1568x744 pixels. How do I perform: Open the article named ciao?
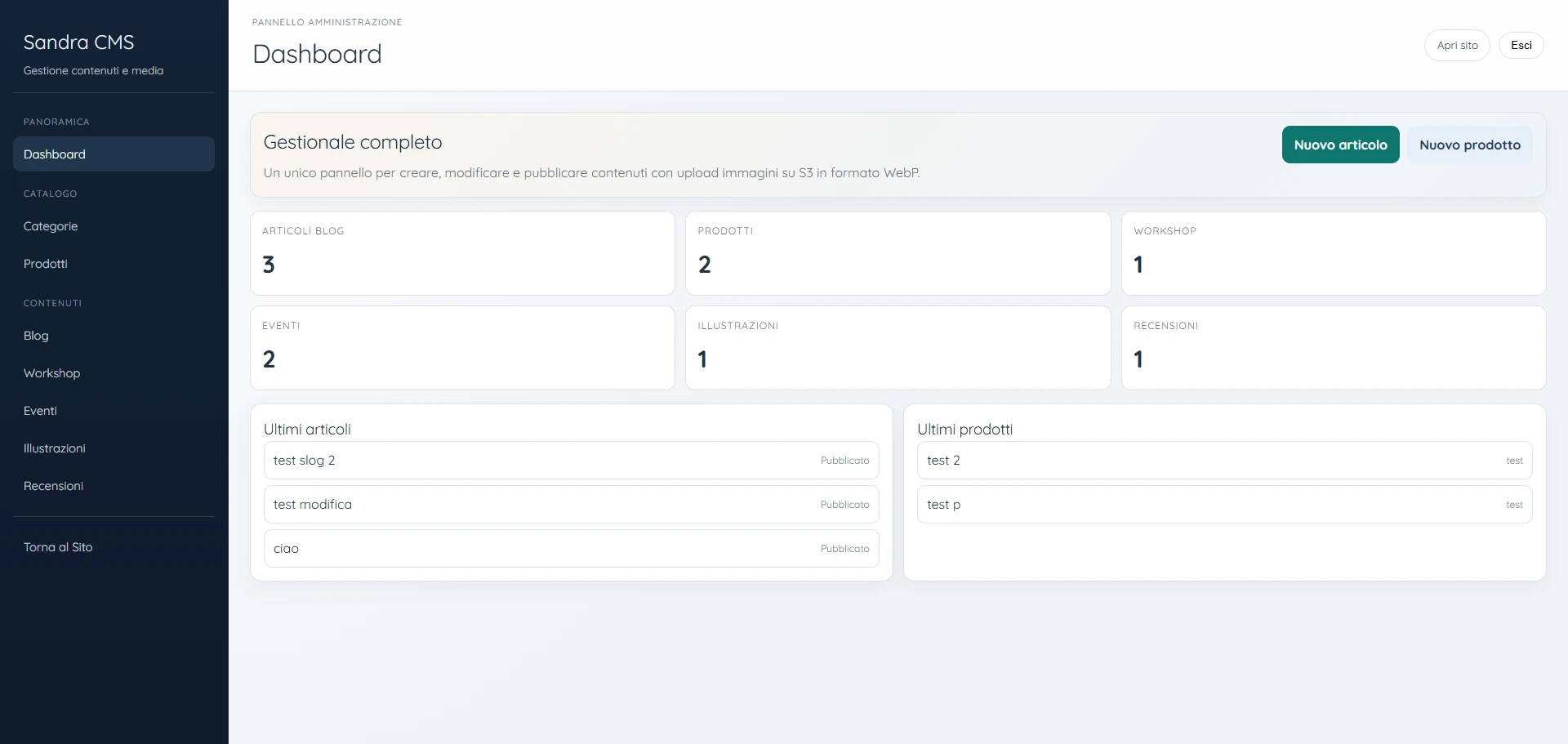(572, 548)
